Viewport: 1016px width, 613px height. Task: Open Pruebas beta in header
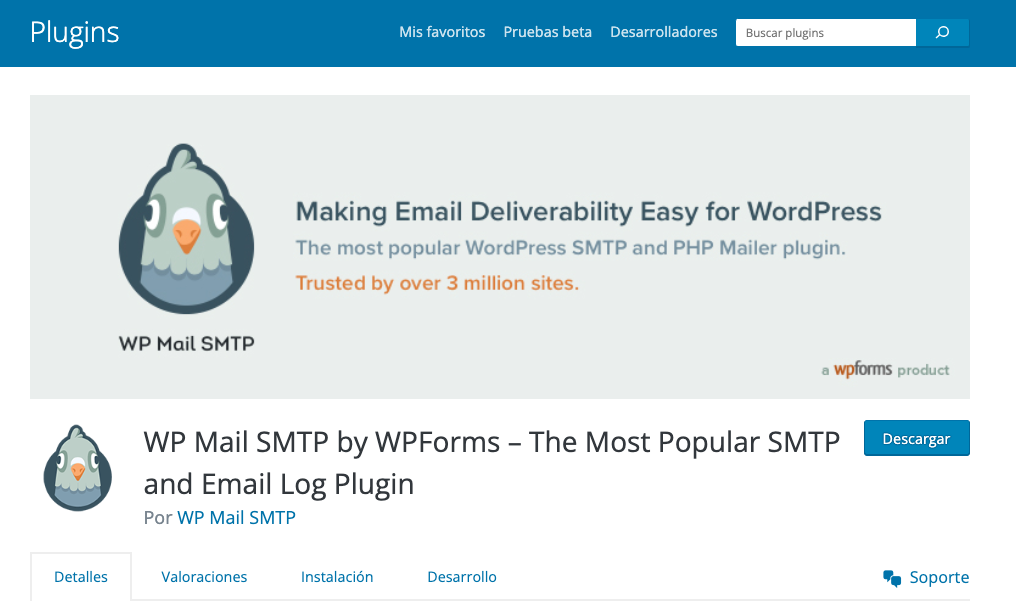pos(548,32)
